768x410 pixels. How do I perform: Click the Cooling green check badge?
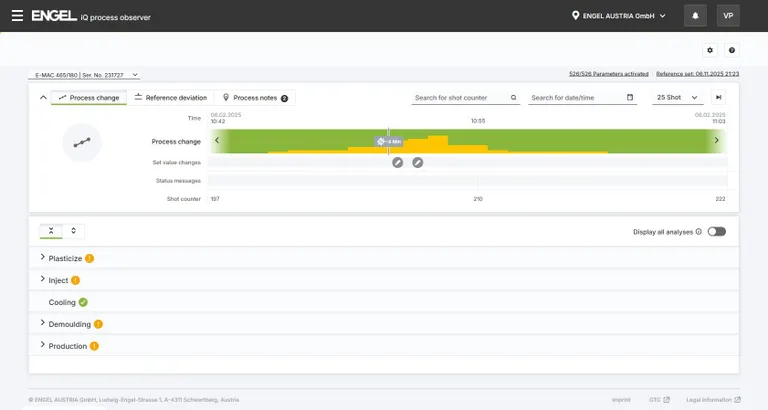83,302
